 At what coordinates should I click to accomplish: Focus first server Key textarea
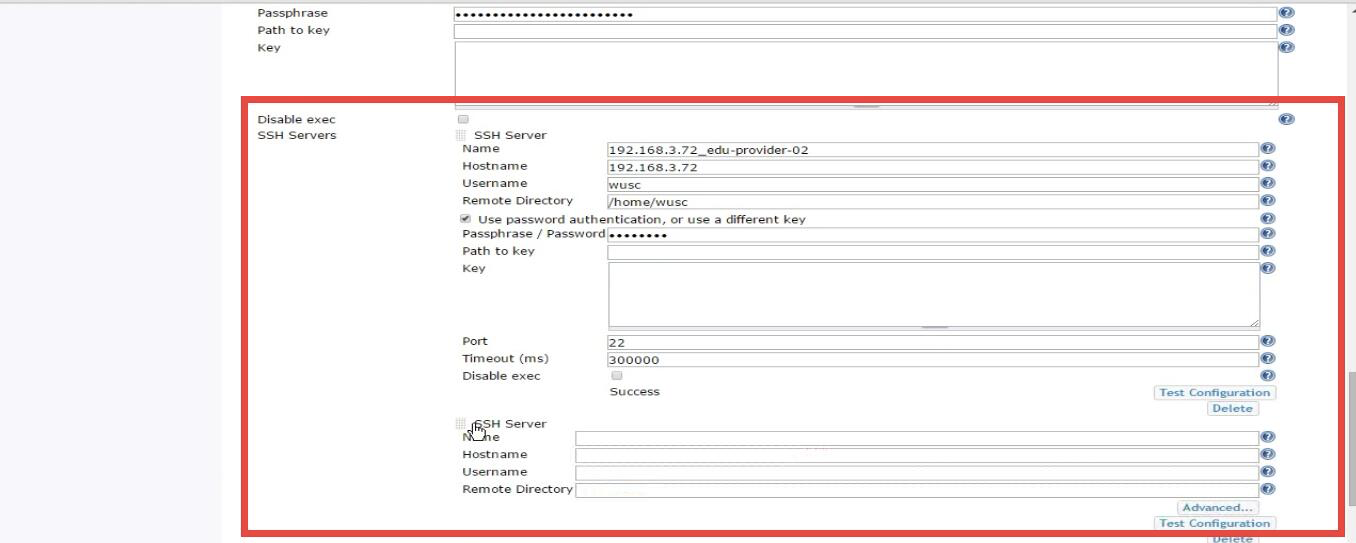tap(933, 294)
